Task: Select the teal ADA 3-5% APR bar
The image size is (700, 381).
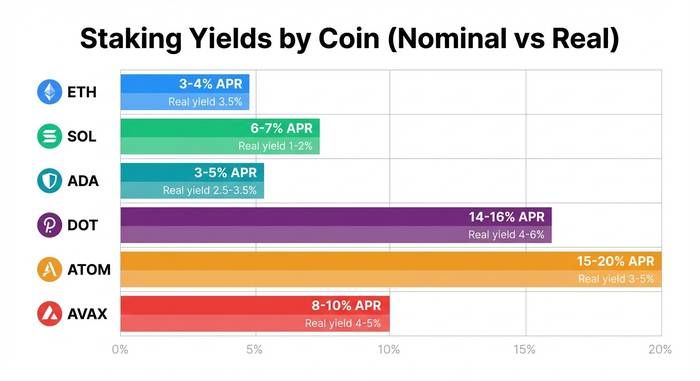Action: pyautogui.click(x=192, y=181)
